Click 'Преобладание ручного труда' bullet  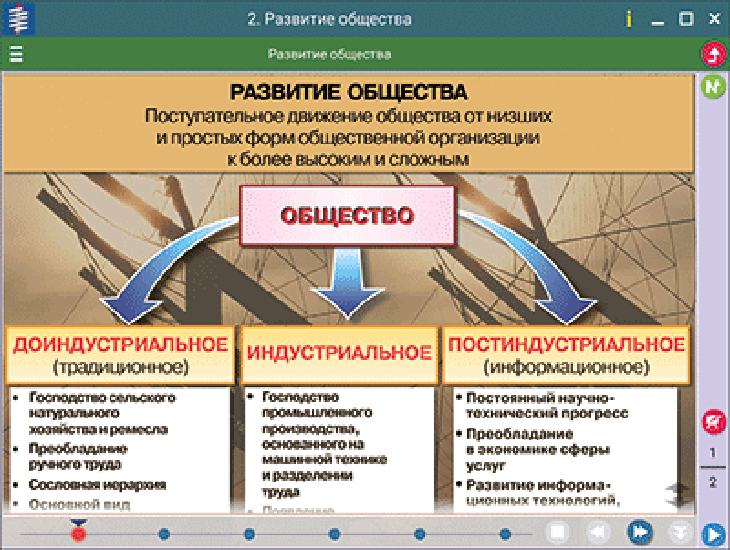78,456
